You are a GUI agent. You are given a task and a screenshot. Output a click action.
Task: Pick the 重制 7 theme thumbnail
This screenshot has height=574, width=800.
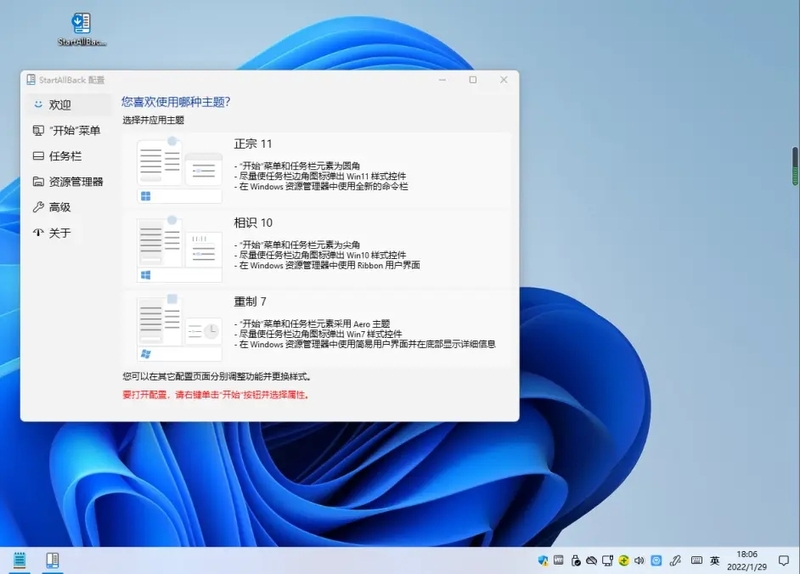click(179, 326)
